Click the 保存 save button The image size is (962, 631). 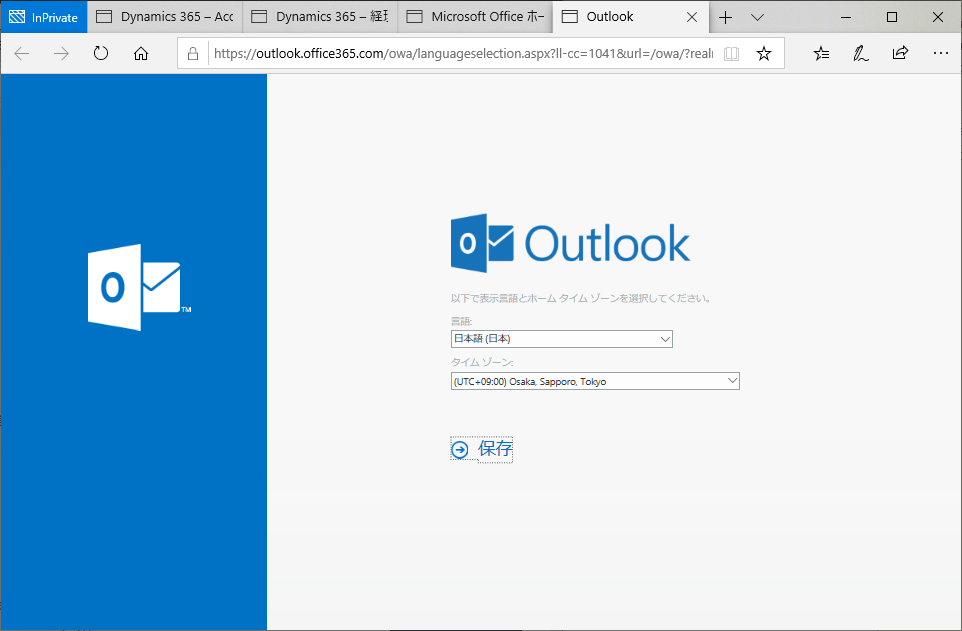coord(482,449)
